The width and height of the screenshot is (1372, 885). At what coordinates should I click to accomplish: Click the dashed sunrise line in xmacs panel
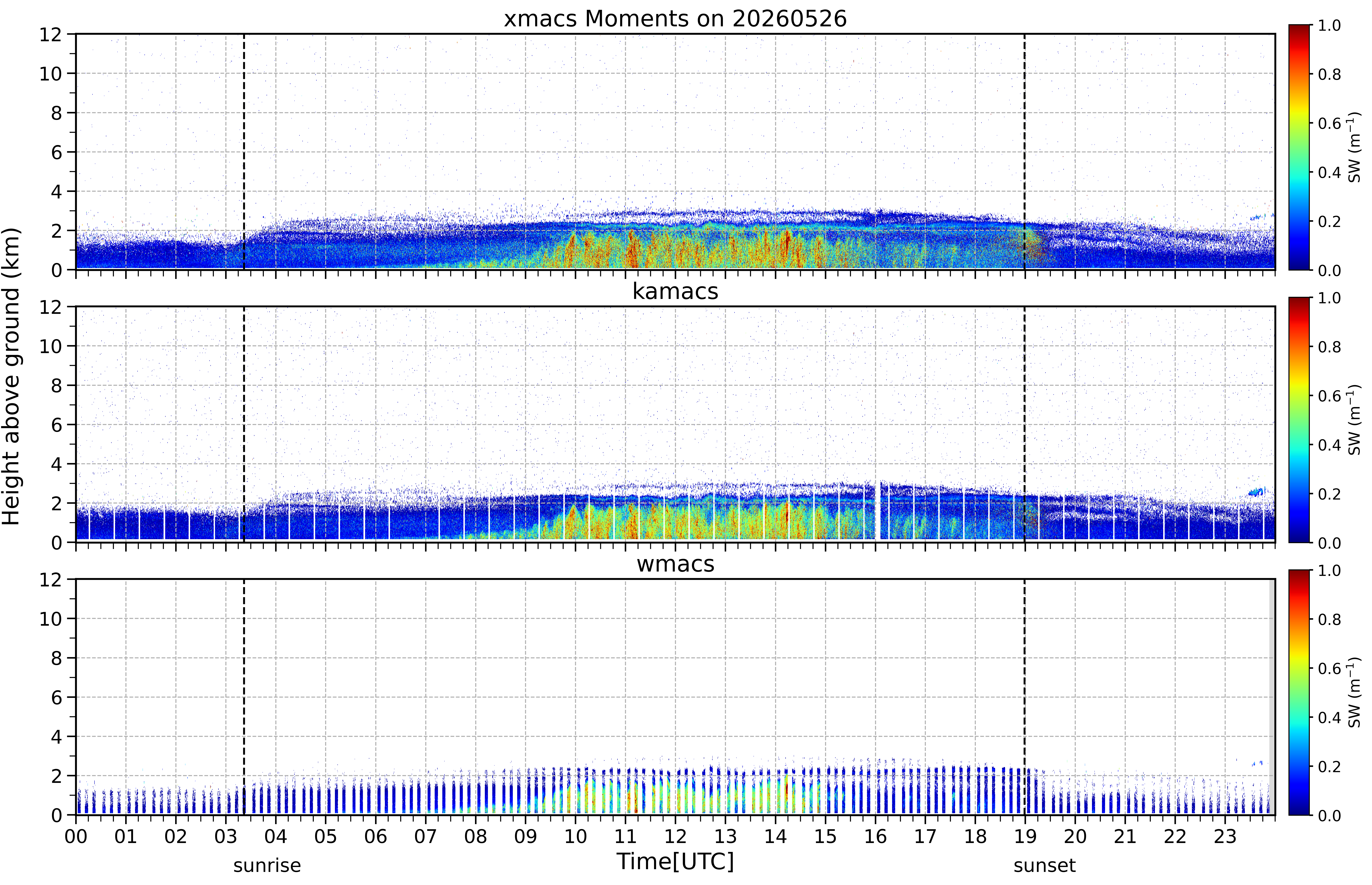[244, 152]
